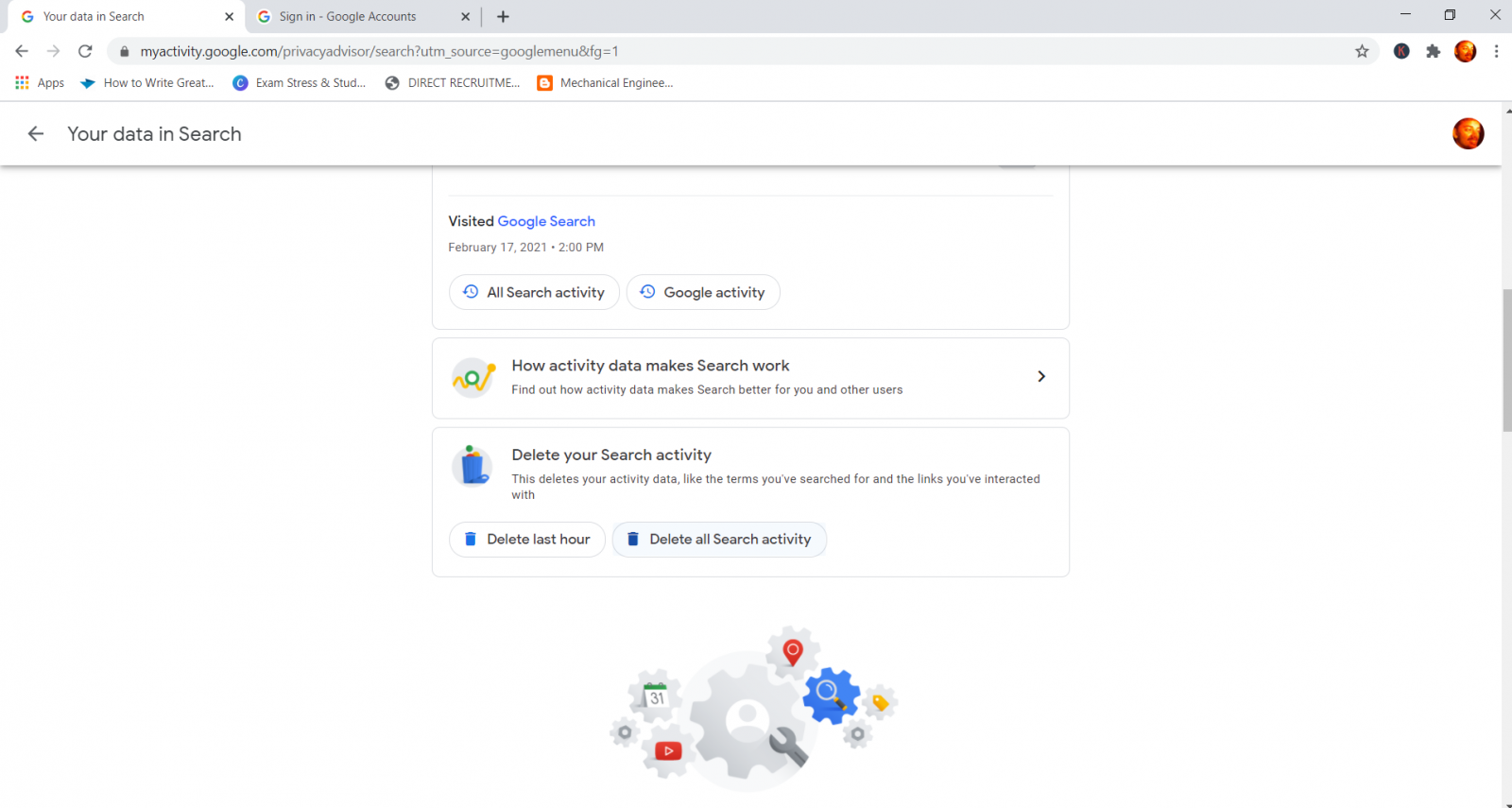Switch to Sign in - Google Accounts tab

click(x=363, y=16)
